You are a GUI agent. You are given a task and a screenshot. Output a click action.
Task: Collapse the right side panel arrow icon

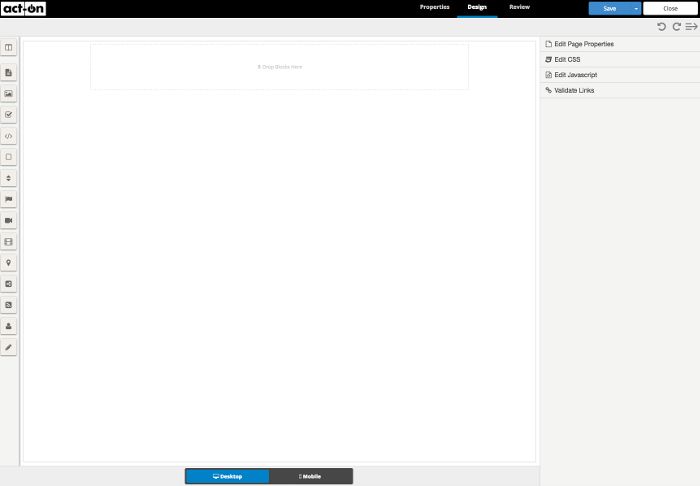[692, 27]
